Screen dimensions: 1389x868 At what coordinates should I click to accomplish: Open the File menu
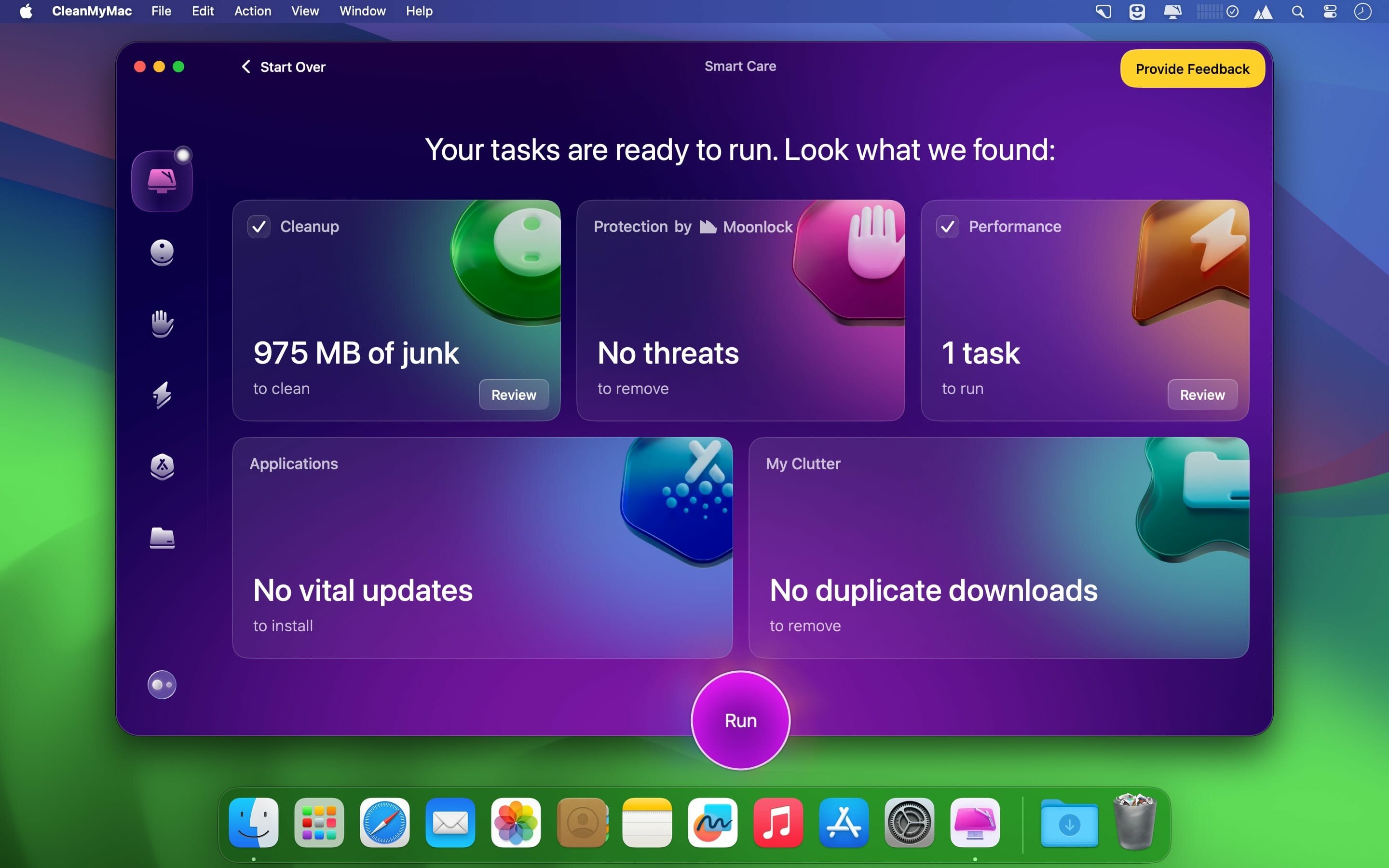pyautogui.click(x=161, y=12)
